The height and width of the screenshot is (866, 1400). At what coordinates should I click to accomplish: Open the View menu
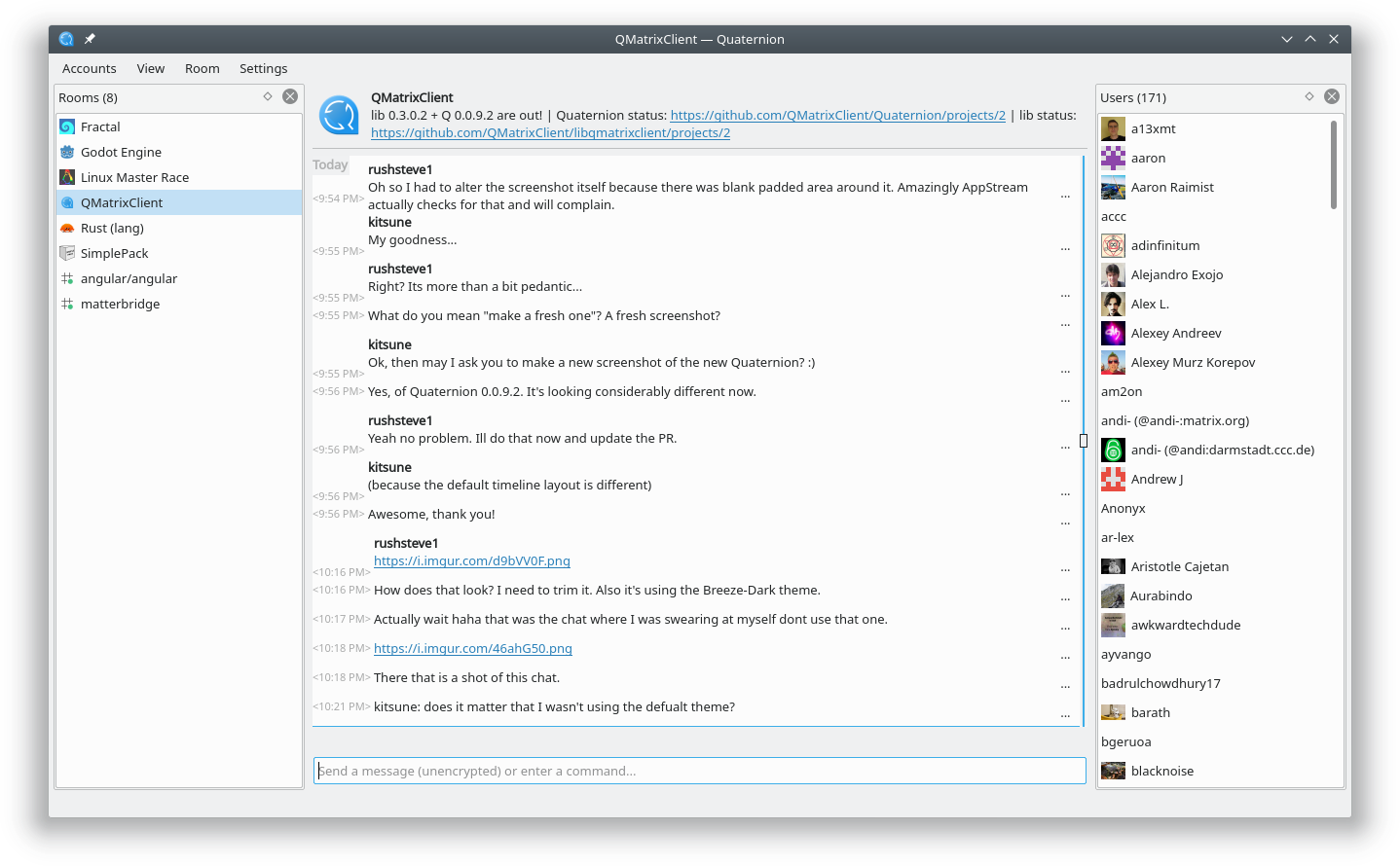[151, 68]
